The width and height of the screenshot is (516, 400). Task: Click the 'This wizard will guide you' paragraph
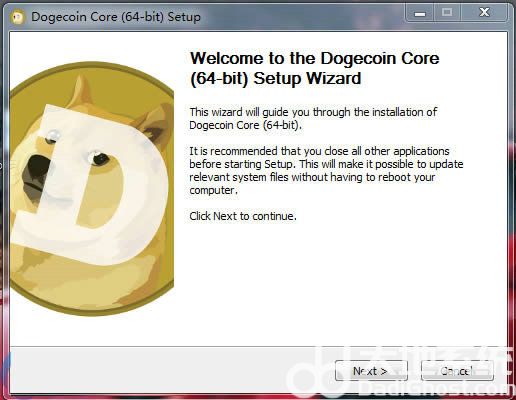coord(313,118)
